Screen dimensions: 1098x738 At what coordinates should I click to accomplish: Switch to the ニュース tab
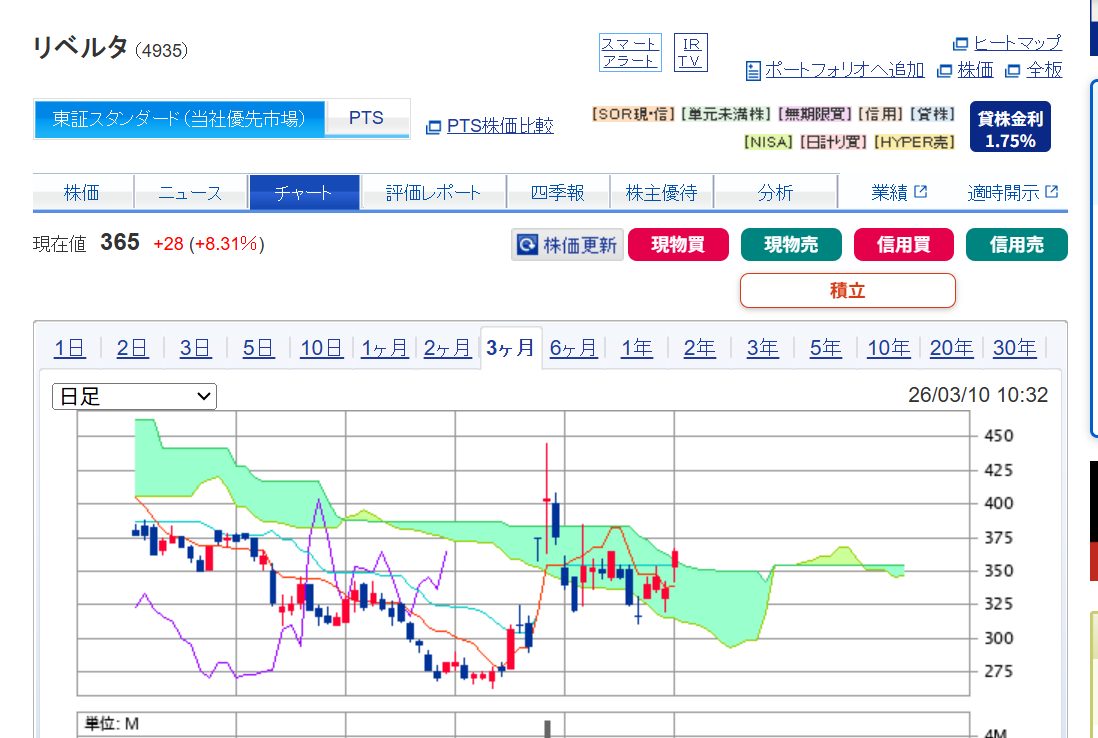tap(190, 193)
